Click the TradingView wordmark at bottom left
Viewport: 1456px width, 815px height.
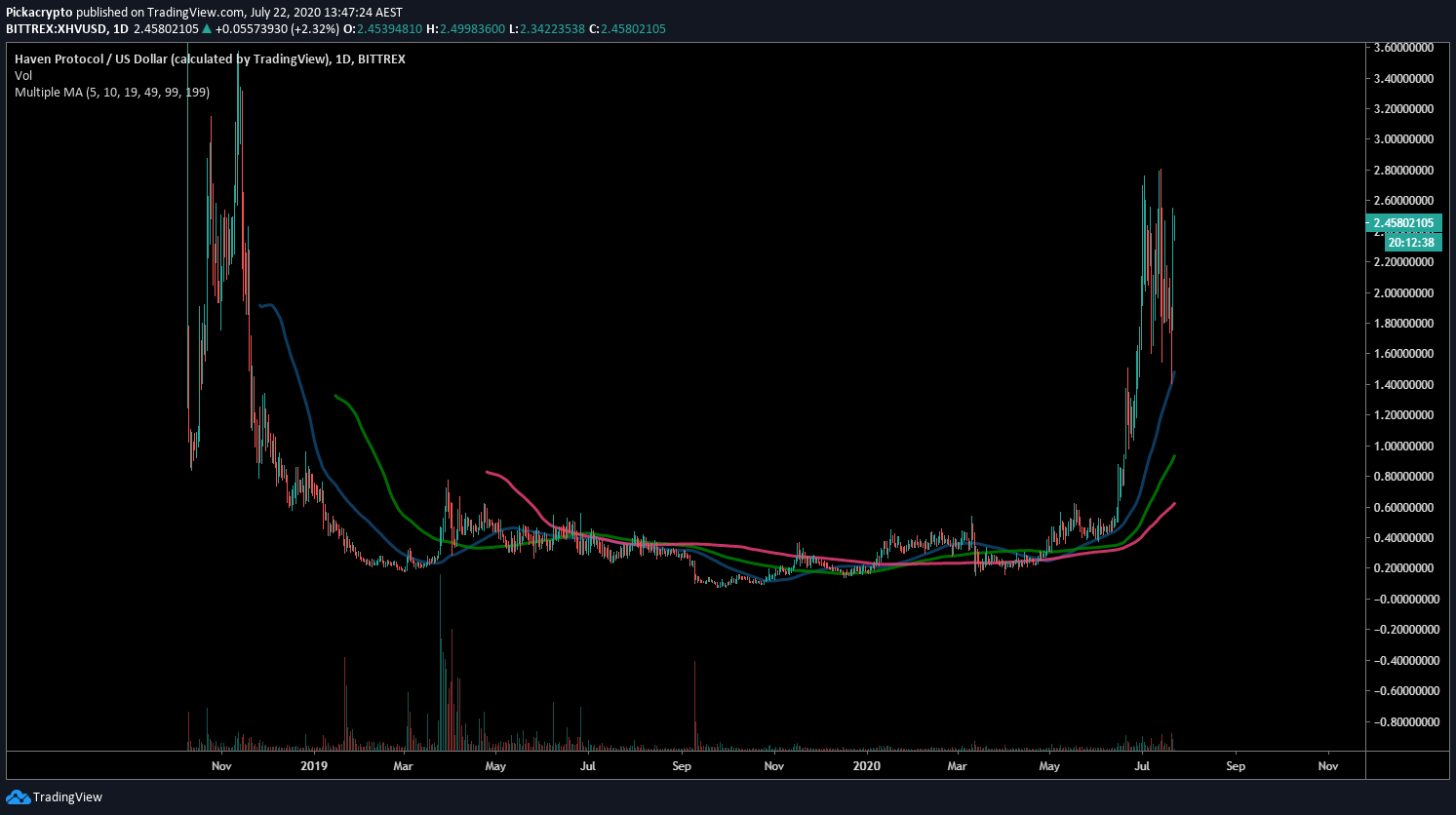point(67,797)
